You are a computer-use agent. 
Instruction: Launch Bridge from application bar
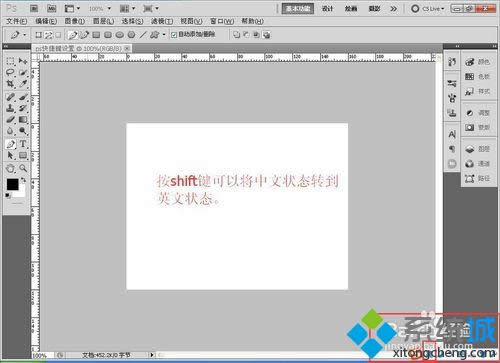pyautogui.click(x=34, y=8)
